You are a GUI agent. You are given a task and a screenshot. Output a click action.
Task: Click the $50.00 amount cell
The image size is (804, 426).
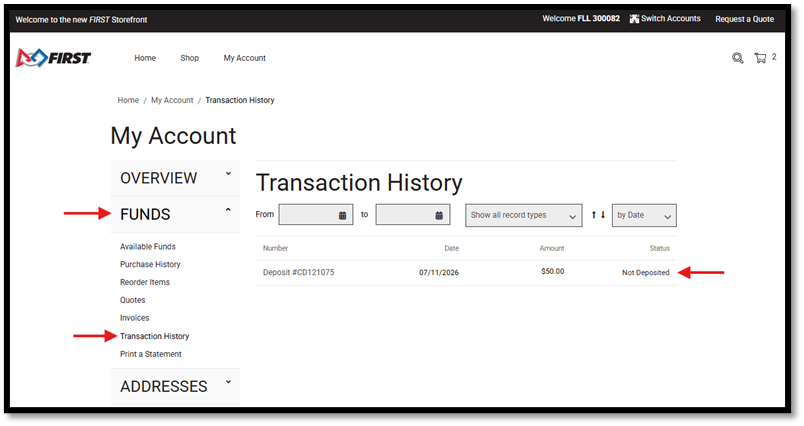[x=553, y=272]
